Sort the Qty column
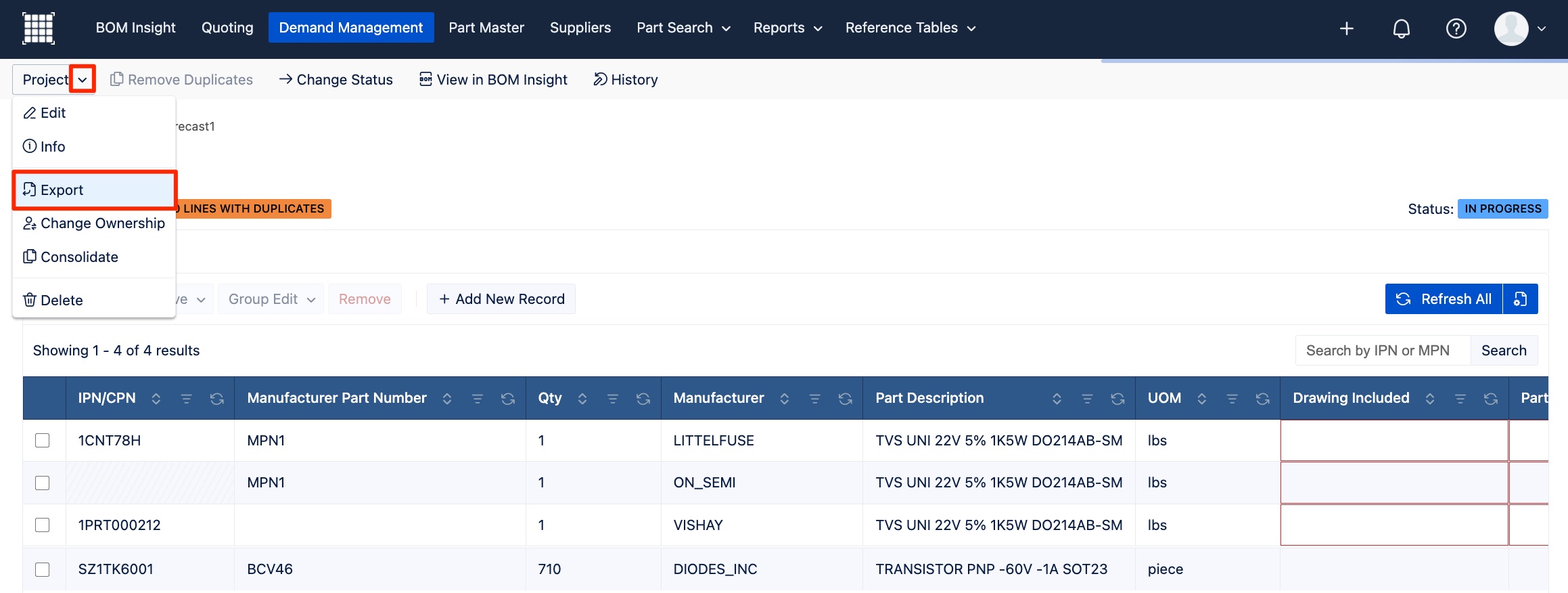This screenshot has width=1568, height=593. tap(582, 399)
